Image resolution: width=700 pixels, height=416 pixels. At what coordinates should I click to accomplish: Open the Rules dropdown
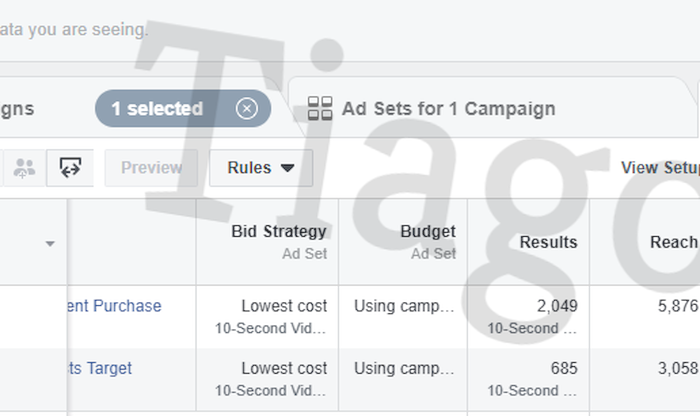point(260,168)
